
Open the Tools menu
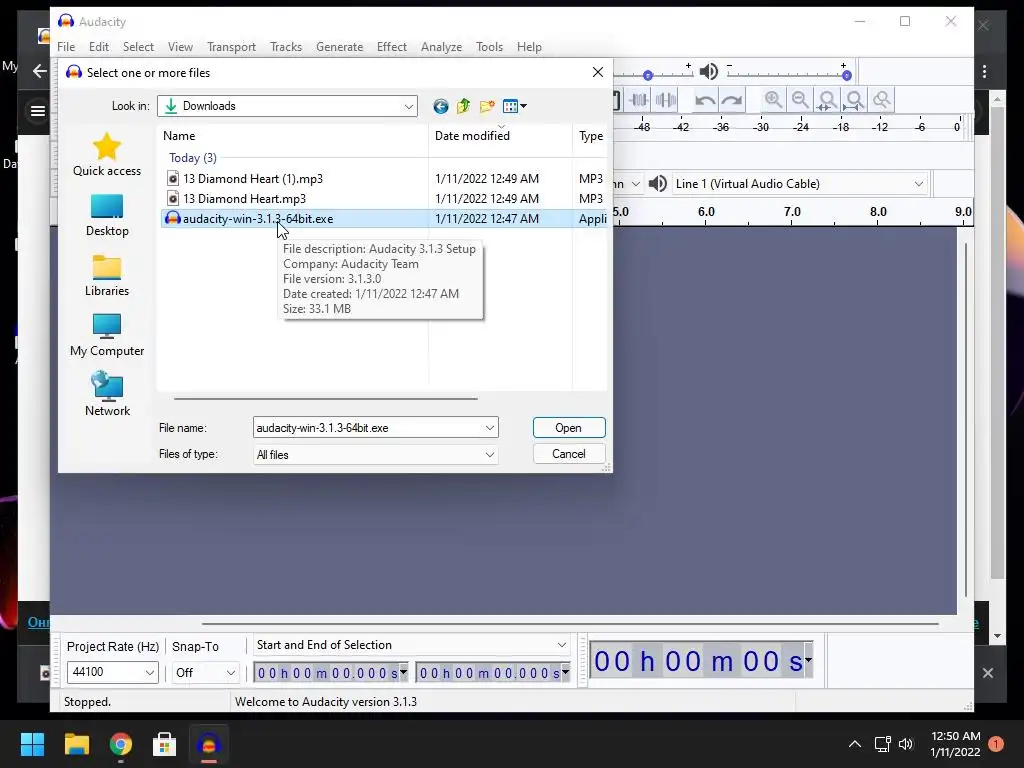(489, 47)
